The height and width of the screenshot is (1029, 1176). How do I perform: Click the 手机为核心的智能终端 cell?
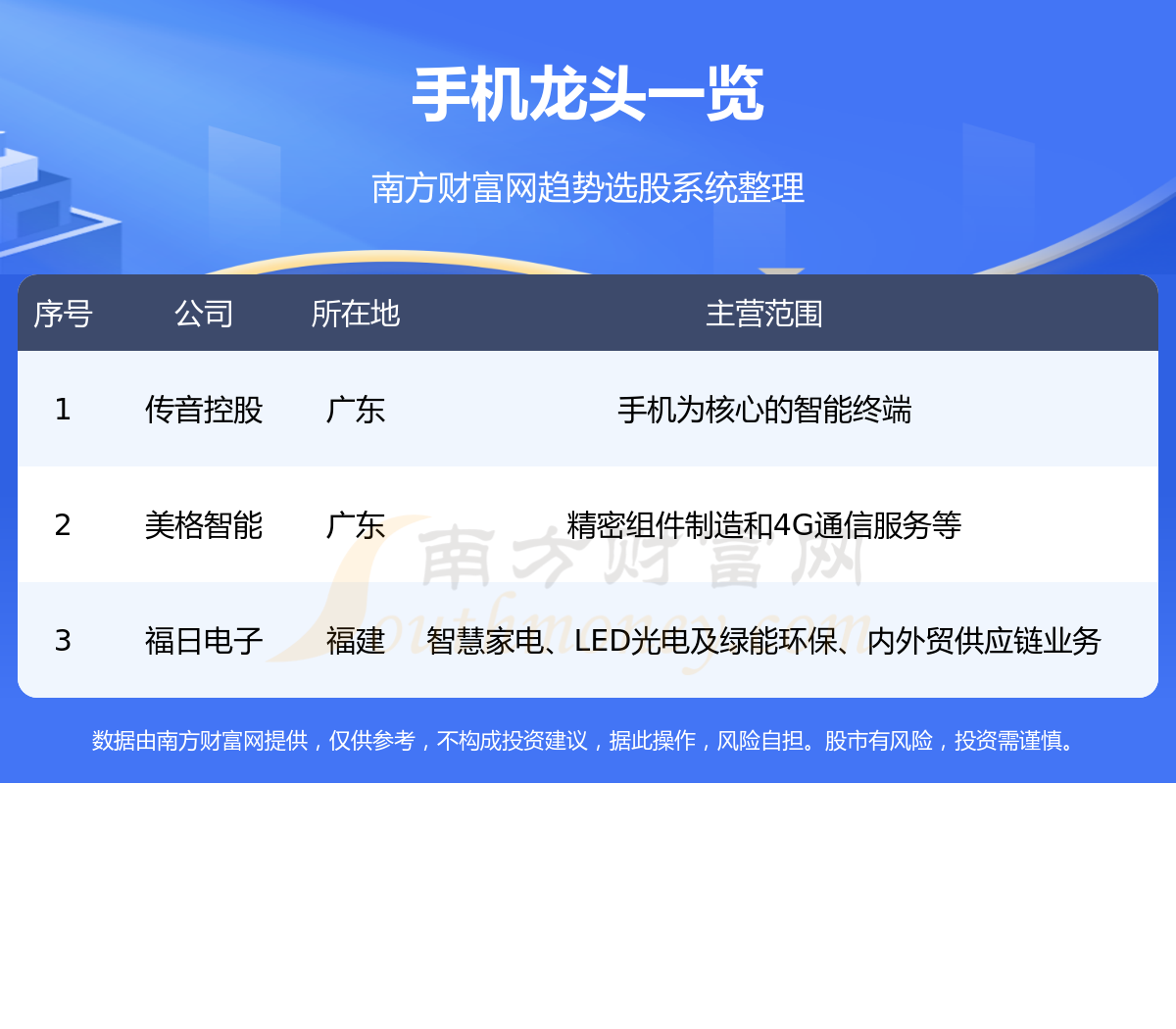tap(764, 409)
